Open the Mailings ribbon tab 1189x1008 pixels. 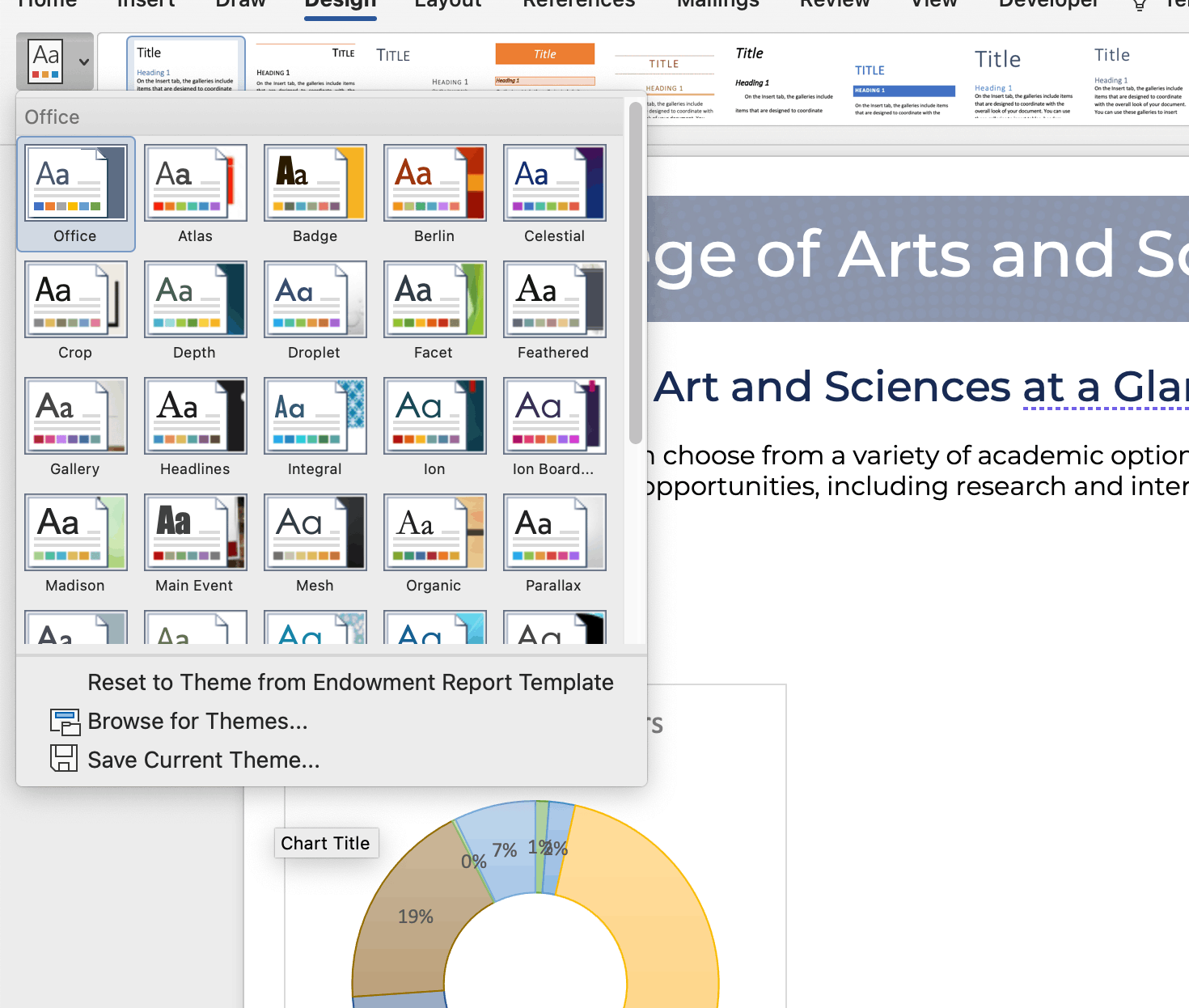tap(718, 3)
